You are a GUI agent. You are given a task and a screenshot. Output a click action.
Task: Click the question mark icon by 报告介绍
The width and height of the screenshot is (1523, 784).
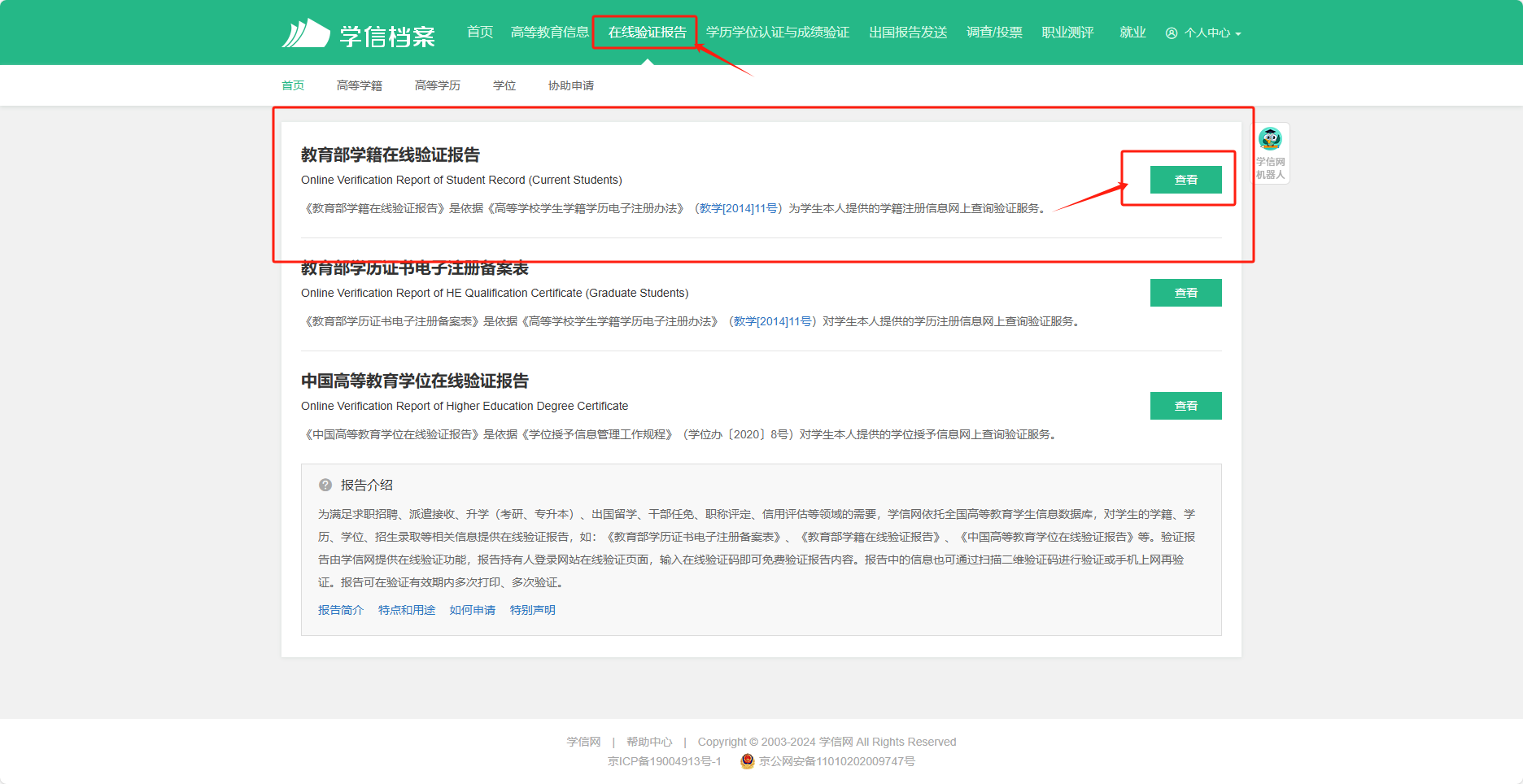[325, 485]
